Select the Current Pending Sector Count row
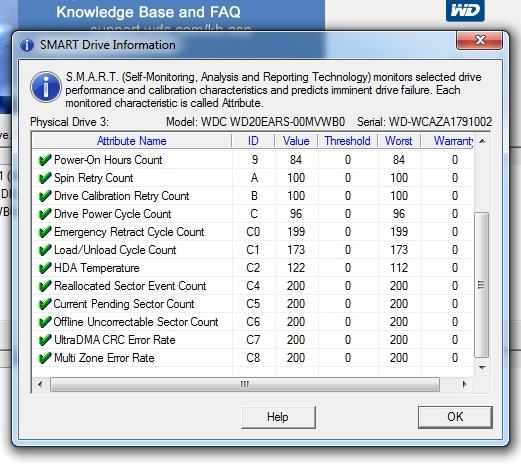521x467 pixels. click(x=253, y=304)
